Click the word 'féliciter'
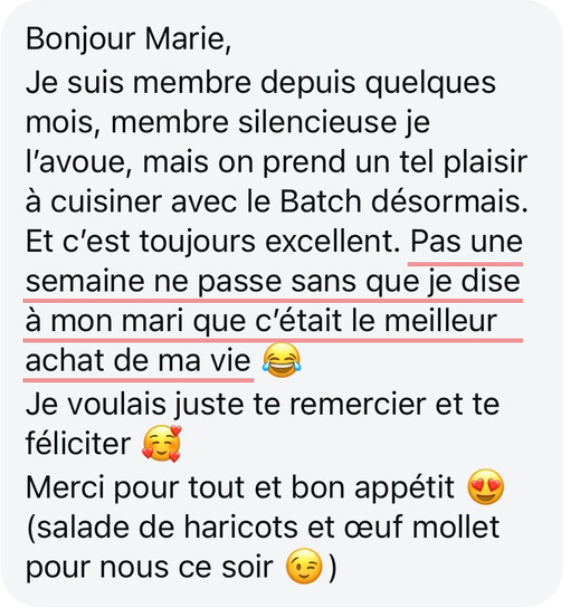568x612 pixels. tap(78, 444)
